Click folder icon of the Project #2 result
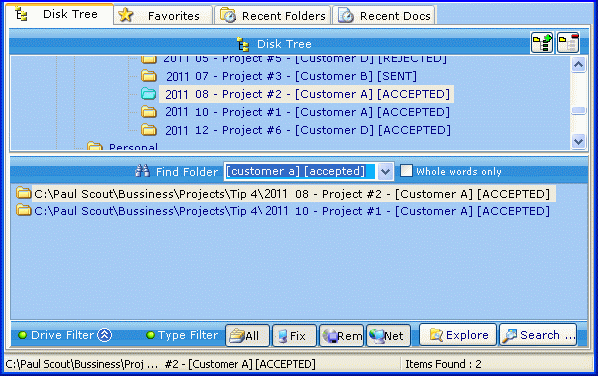598x376 pixels. [x=24, y=193]
